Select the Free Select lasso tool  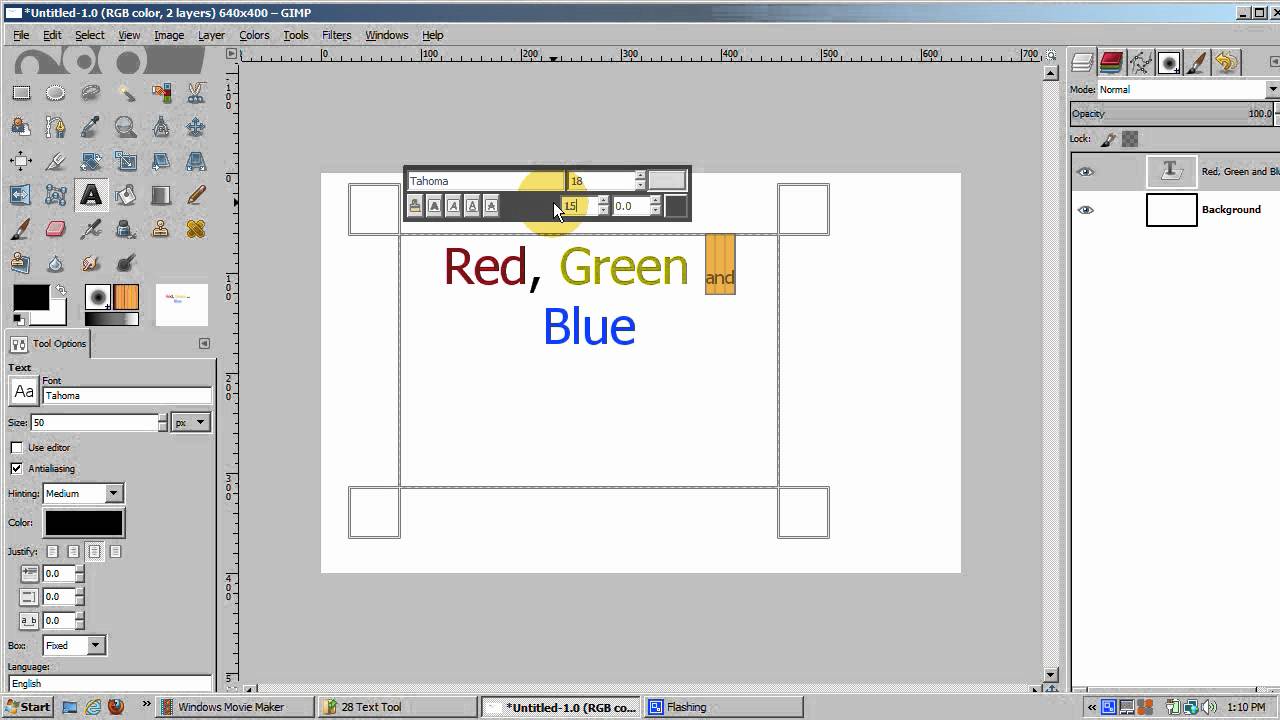(91, 93)
